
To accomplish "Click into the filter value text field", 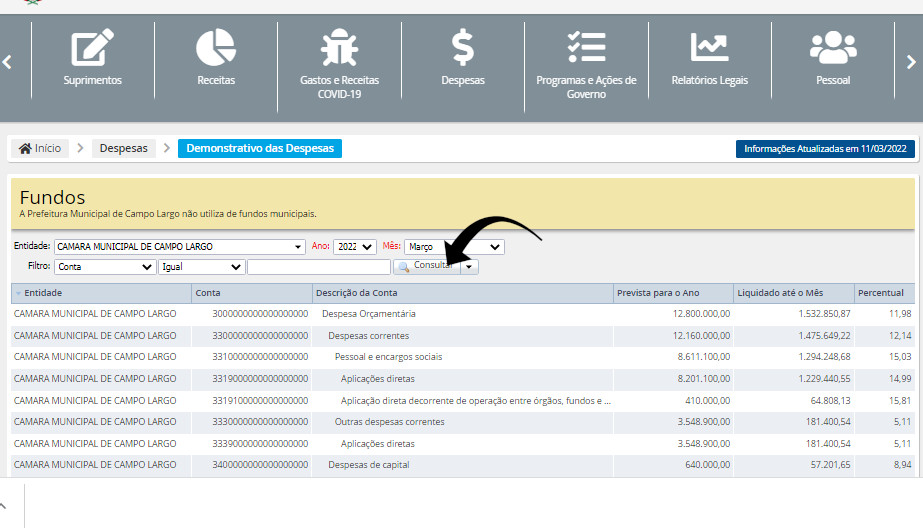I will tap(318, 267).
